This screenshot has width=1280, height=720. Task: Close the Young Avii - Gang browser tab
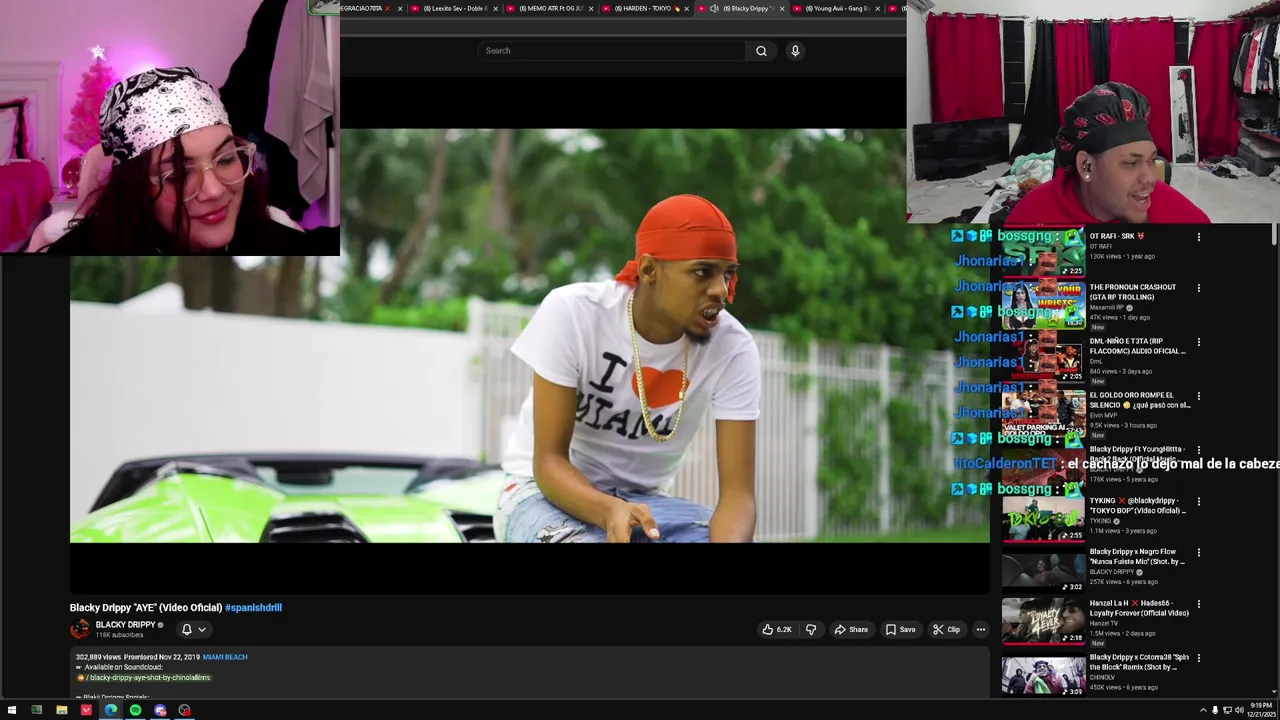(877, 8)
